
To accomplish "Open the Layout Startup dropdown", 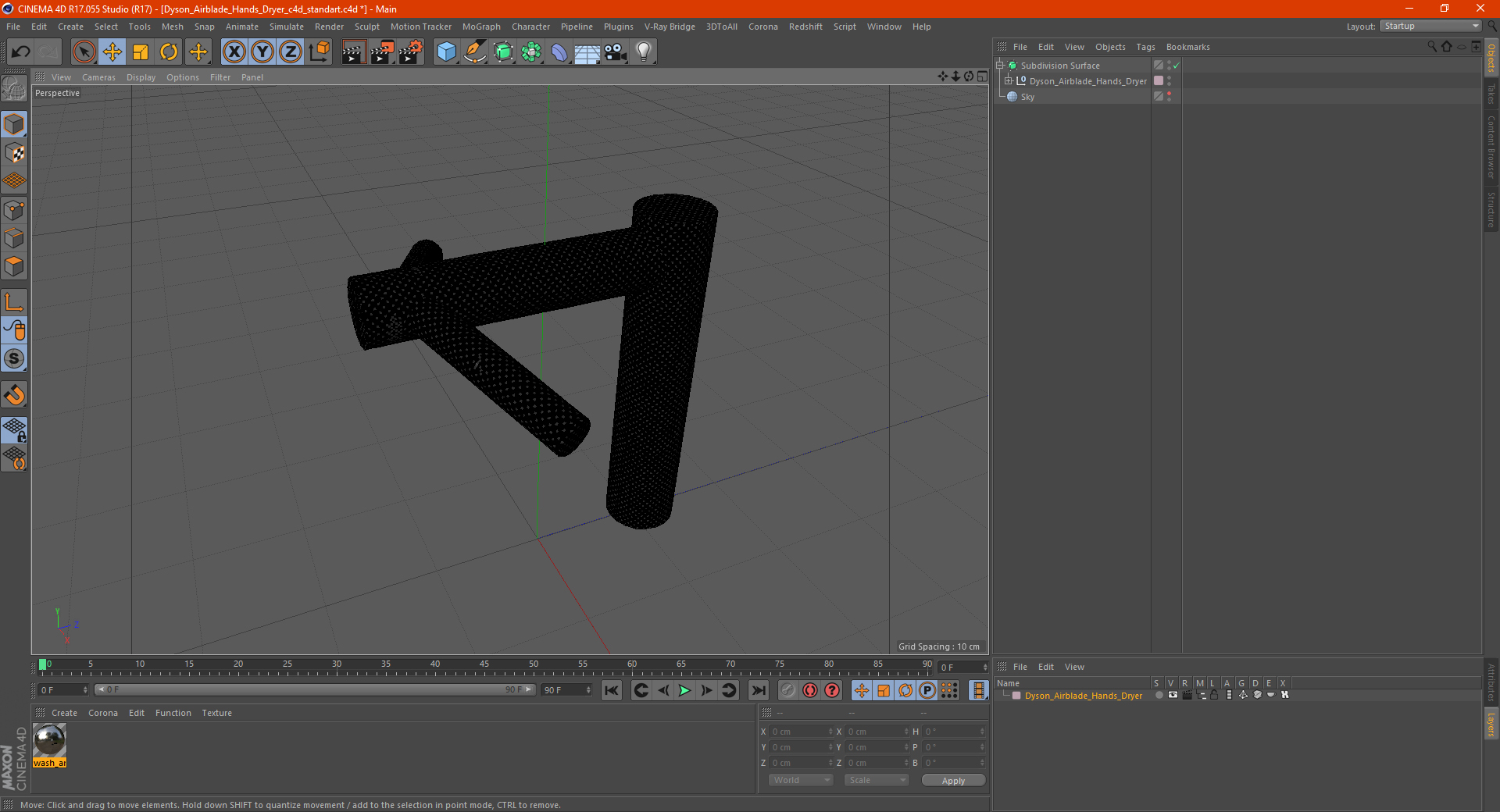I will (x=1430, y=26).
